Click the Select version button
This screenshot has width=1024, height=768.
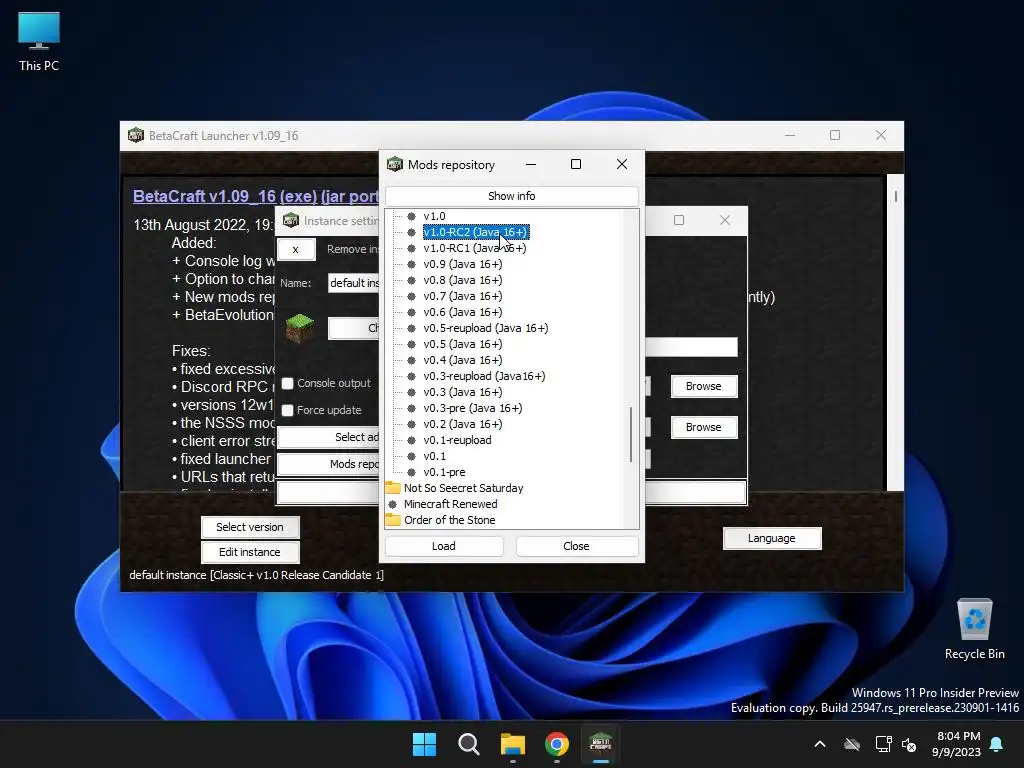pyautogui.click(x=250, y=527)
